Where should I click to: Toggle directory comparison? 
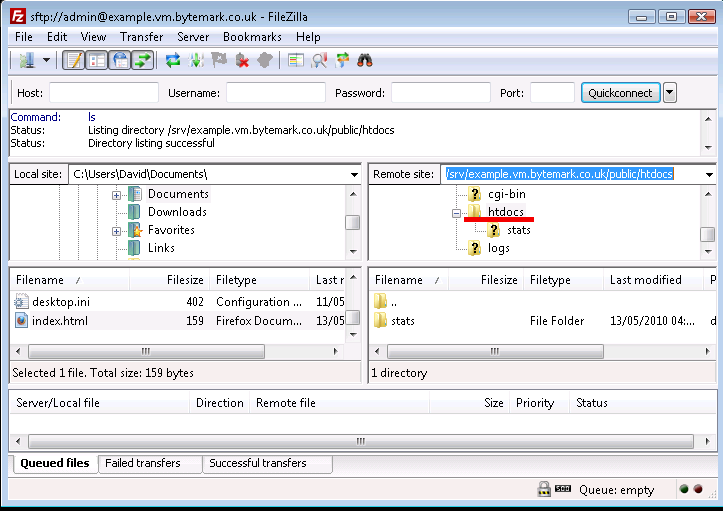pos(319,60)
